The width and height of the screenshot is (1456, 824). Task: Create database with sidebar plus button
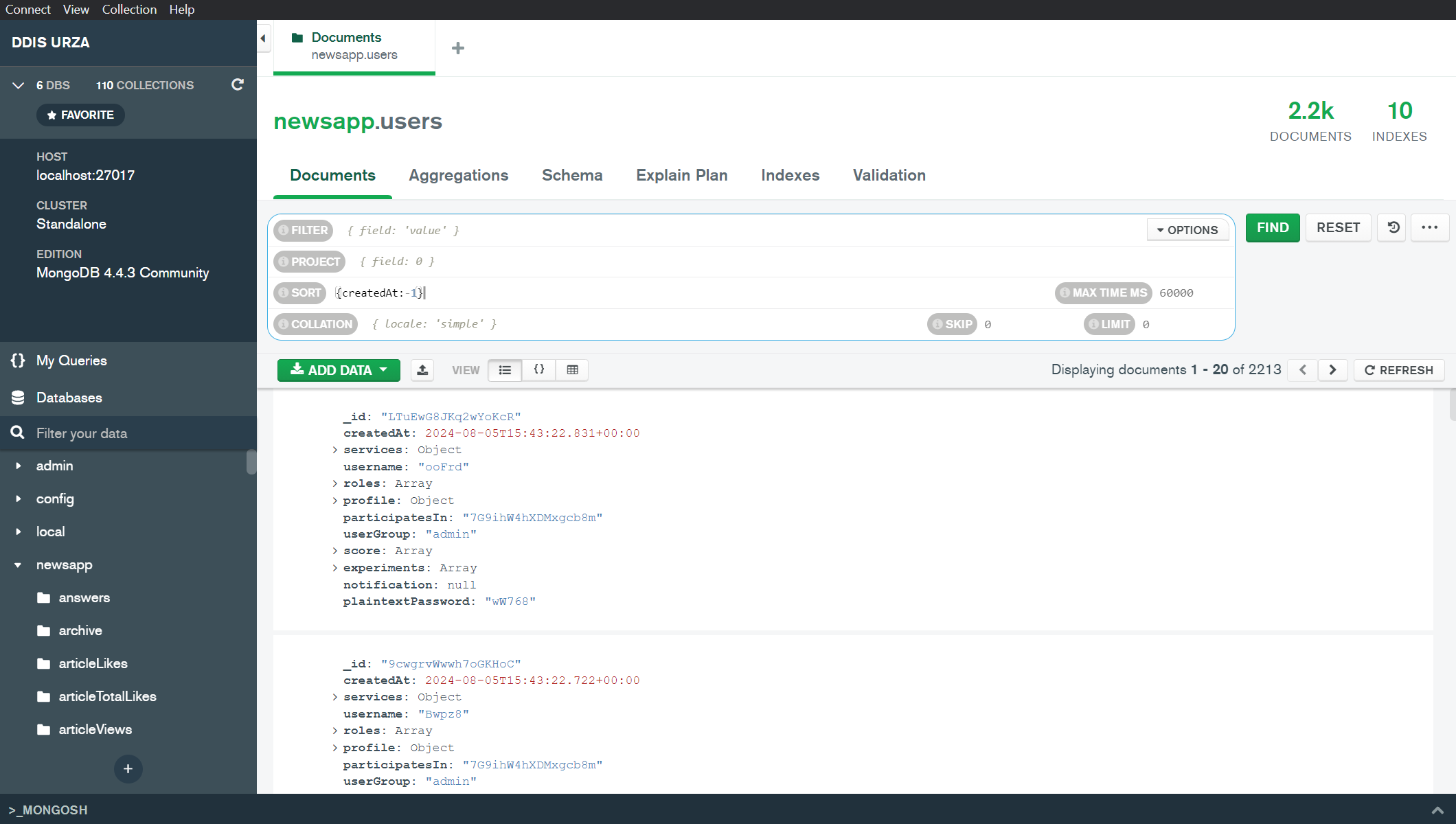click(x=128, y=769)
